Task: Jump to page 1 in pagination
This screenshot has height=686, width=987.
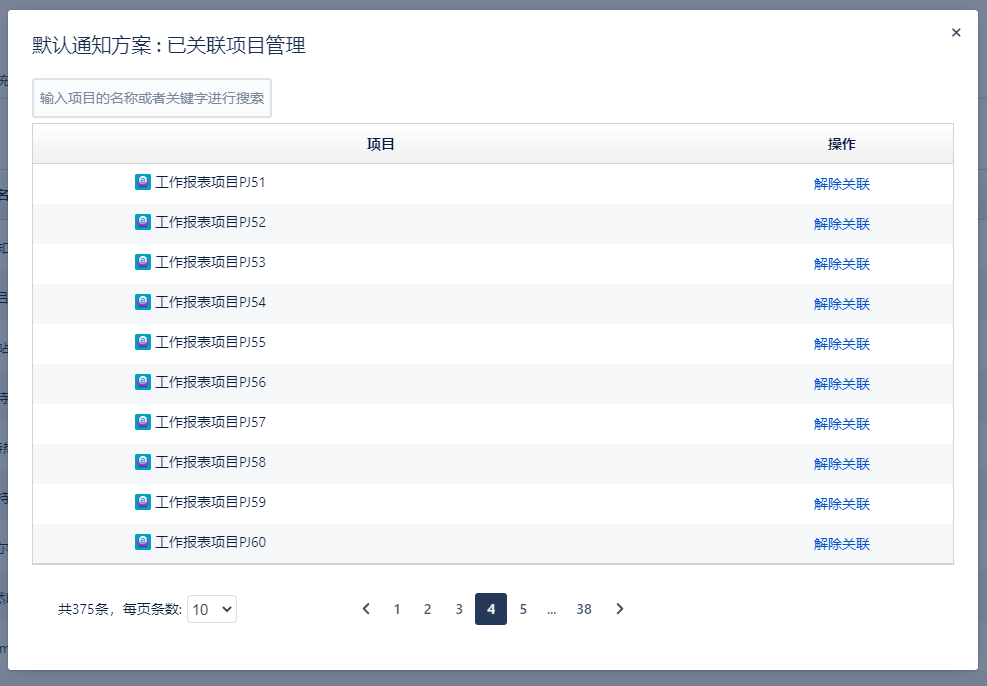Action: point(397,609)
